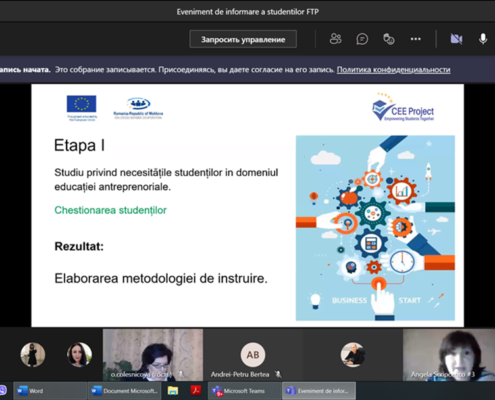Image resolution: width=495 pixels, height=400 pixels.
Task: Toggle the microphone mute
Action: click(x=483, y=39)
